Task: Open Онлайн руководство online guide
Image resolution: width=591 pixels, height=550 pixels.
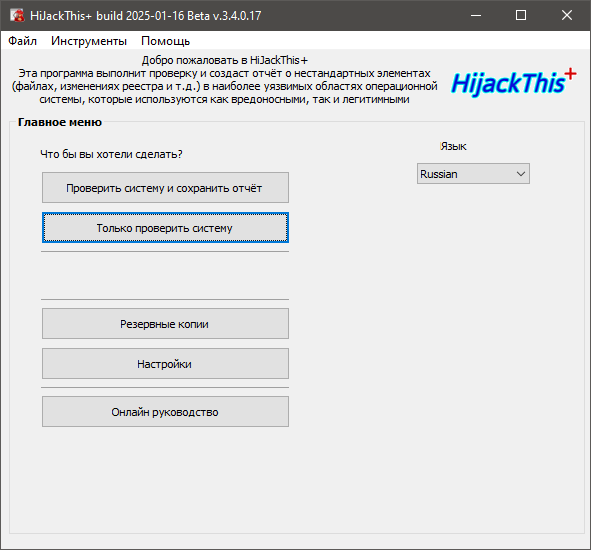Action: (165, 412)
